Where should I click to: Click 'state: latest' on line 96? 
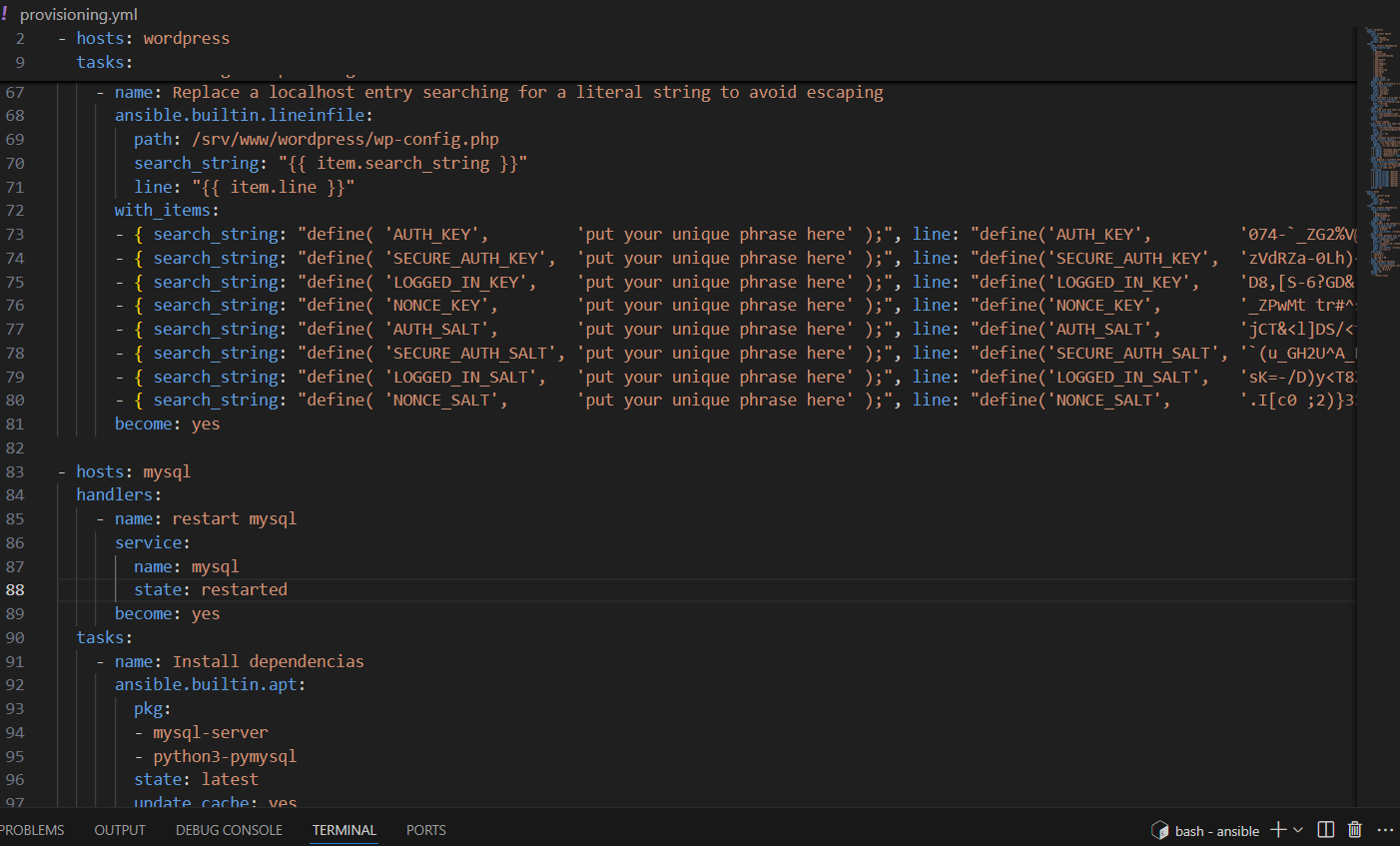pyautogui.click(x=196, y=779)
